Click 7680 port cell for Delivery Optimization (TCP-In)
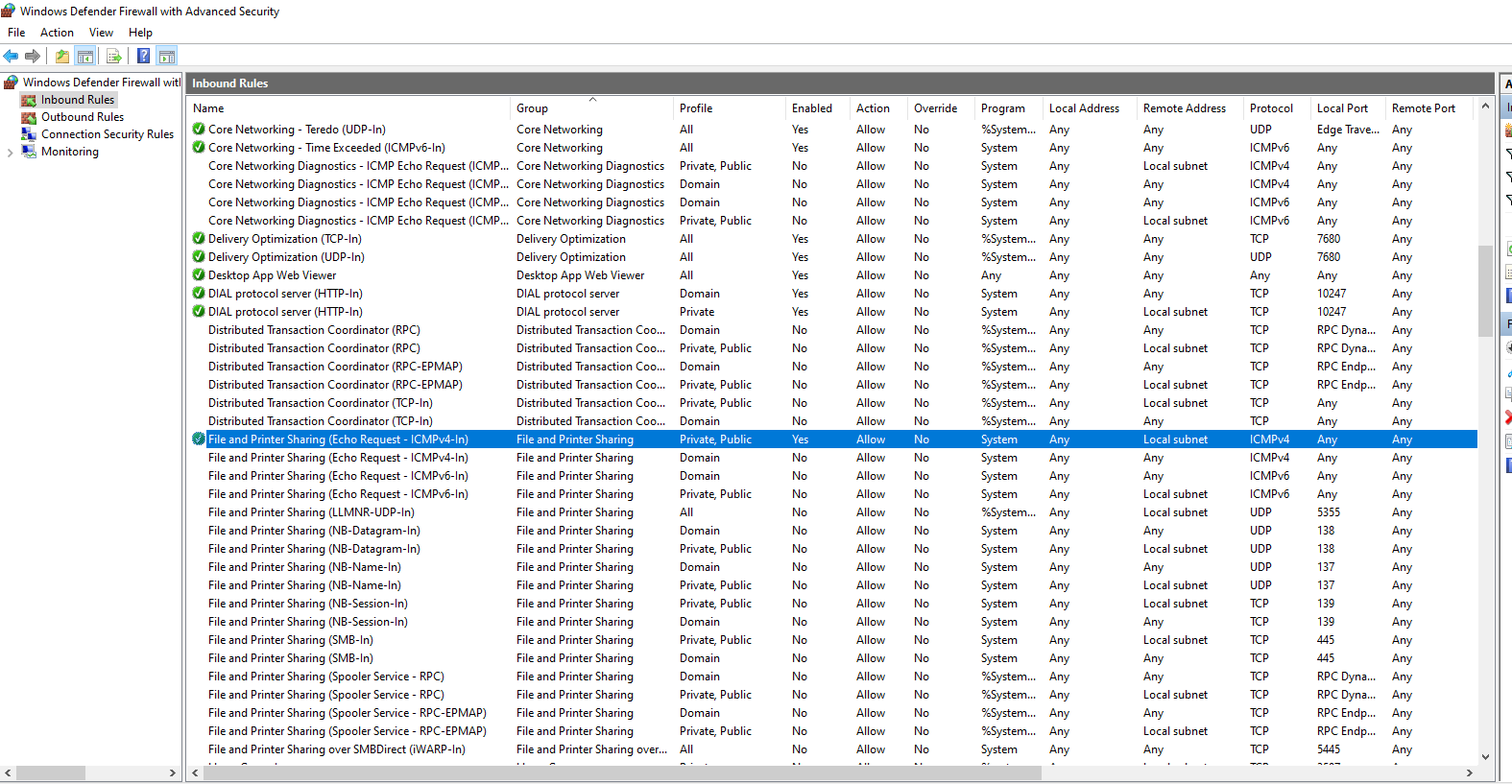This screenshot has width=1512, height=784. pyautogui.click(x=1329, y=238)
